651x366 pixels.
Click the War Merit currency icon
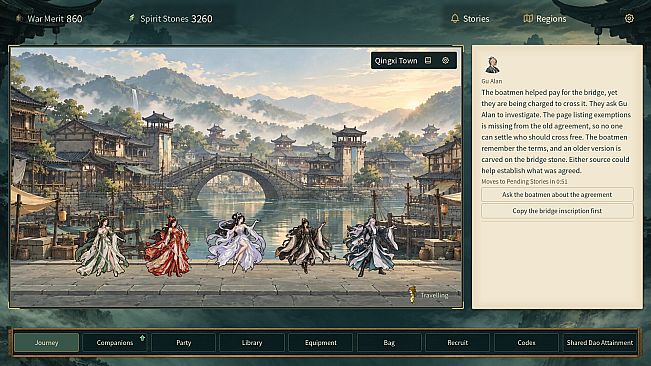[19, 18]
